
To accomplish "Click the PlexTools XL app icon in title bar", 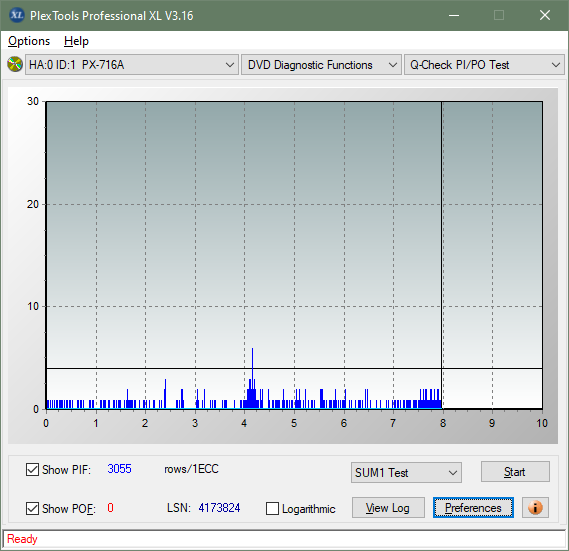I will [x=16, y=15].
